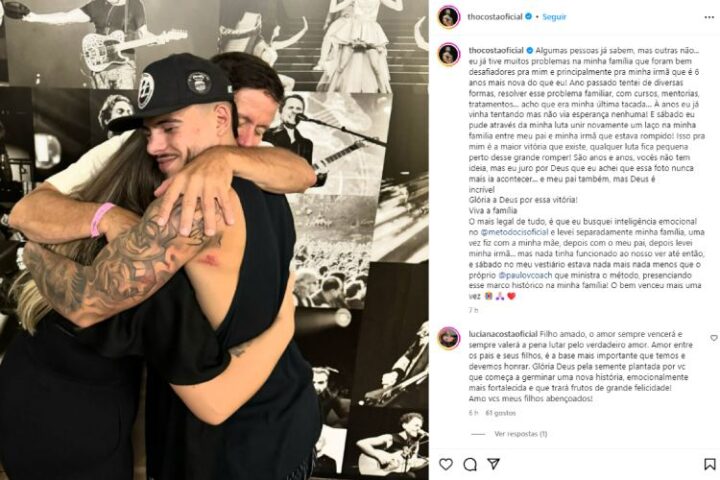720x480 pixels.
Task: Like the post with the heart icon
Action: click(445, 464)
